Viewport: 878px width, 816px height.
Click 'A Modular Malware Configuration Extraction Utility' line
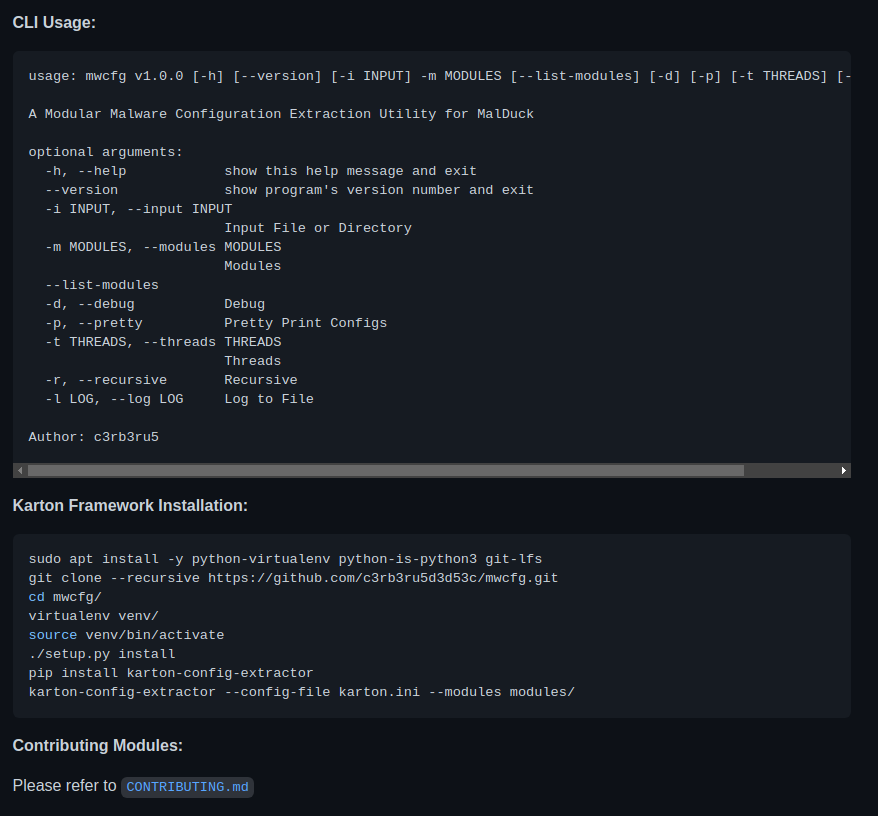click(x=281, y=114)
